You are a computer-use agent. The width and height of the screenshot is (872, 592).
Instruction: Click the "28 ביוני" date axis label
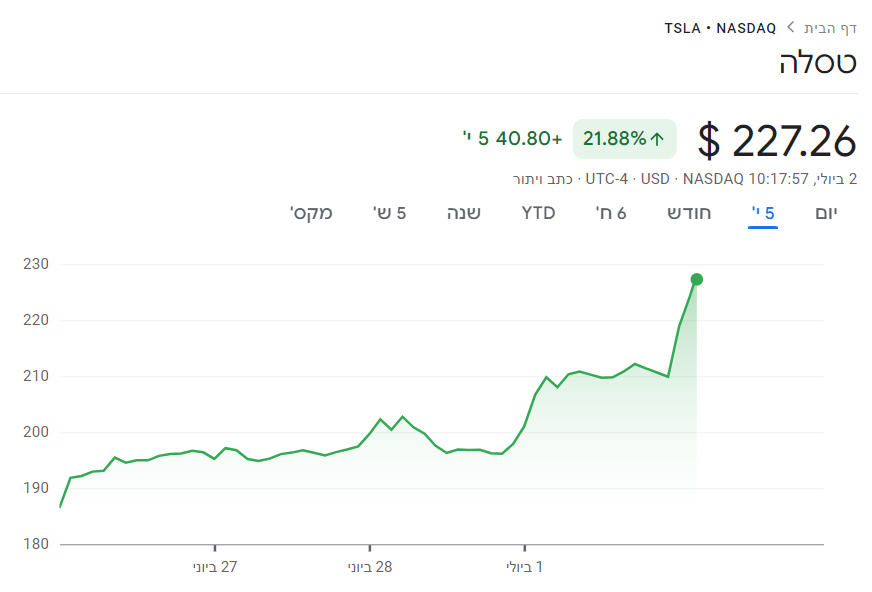click(370, 567)
